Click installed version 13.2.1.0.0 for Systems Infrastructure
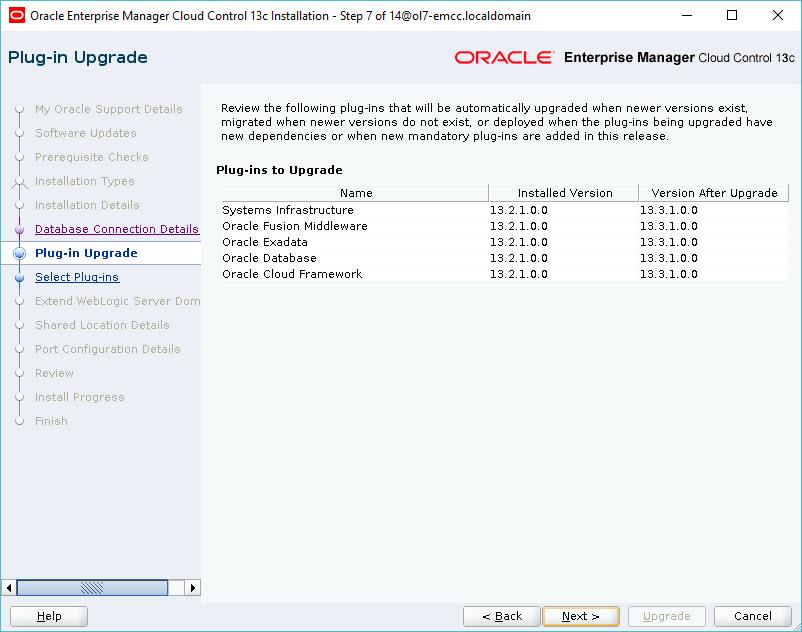 519,210
